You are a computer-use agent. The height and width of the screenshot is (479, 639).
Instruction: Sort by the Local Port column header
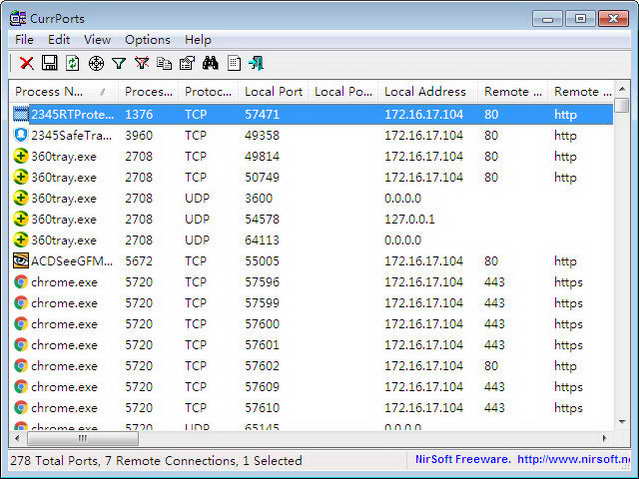point(273,92)
